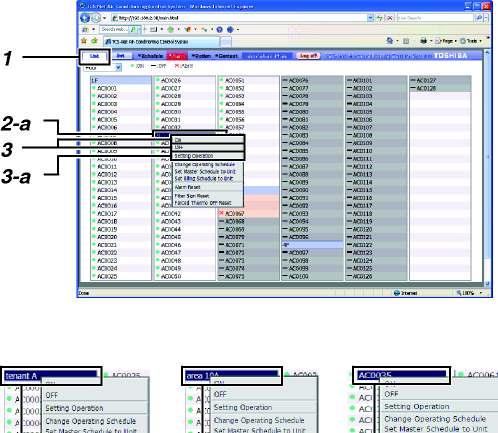Choose Alarm Reset in context menu

tap(208, 187)
